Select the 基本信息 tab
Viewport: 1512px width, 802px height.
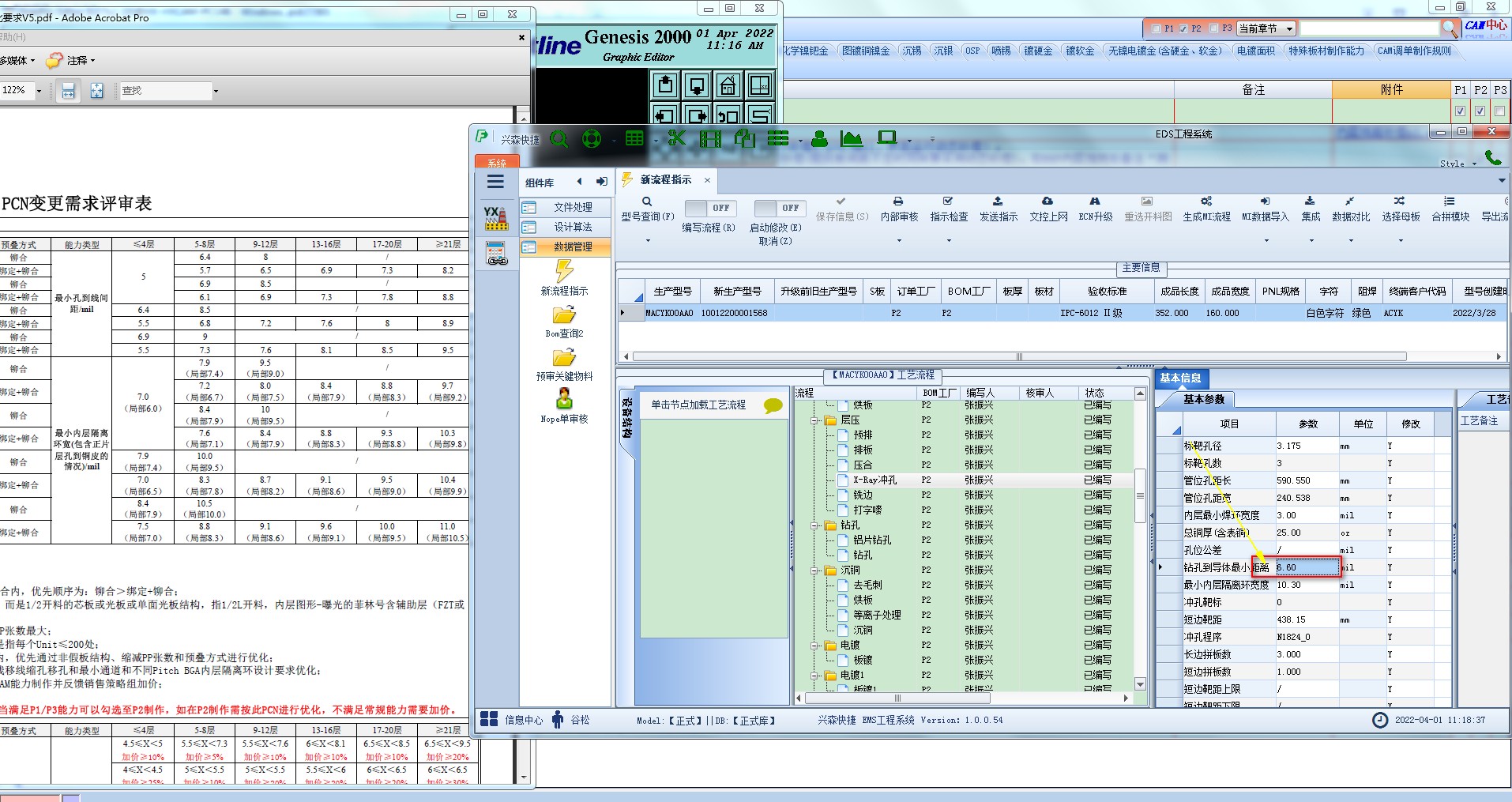(1180, 378)
